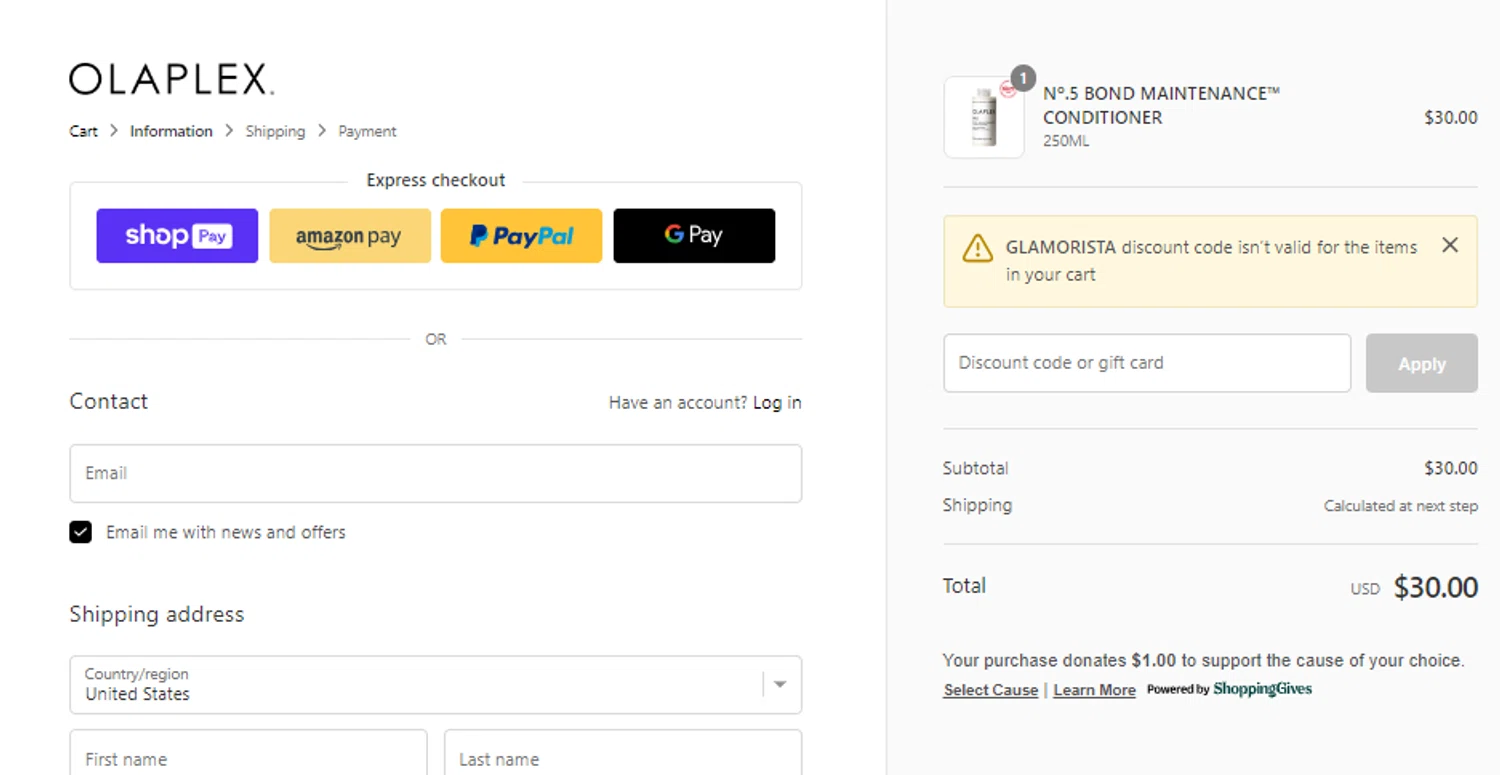Dismiss the GLAMORISTA discount code warning
1500x775 pixels.
1450,245
